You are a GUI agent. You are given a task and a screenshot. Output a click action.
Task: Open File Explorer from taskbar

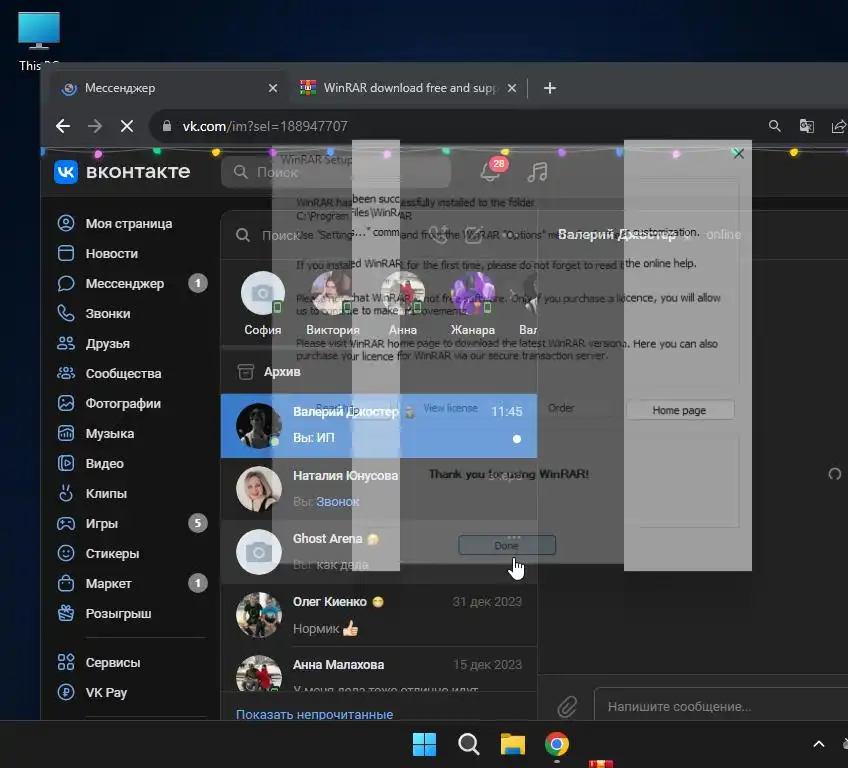tap(513, 744)
